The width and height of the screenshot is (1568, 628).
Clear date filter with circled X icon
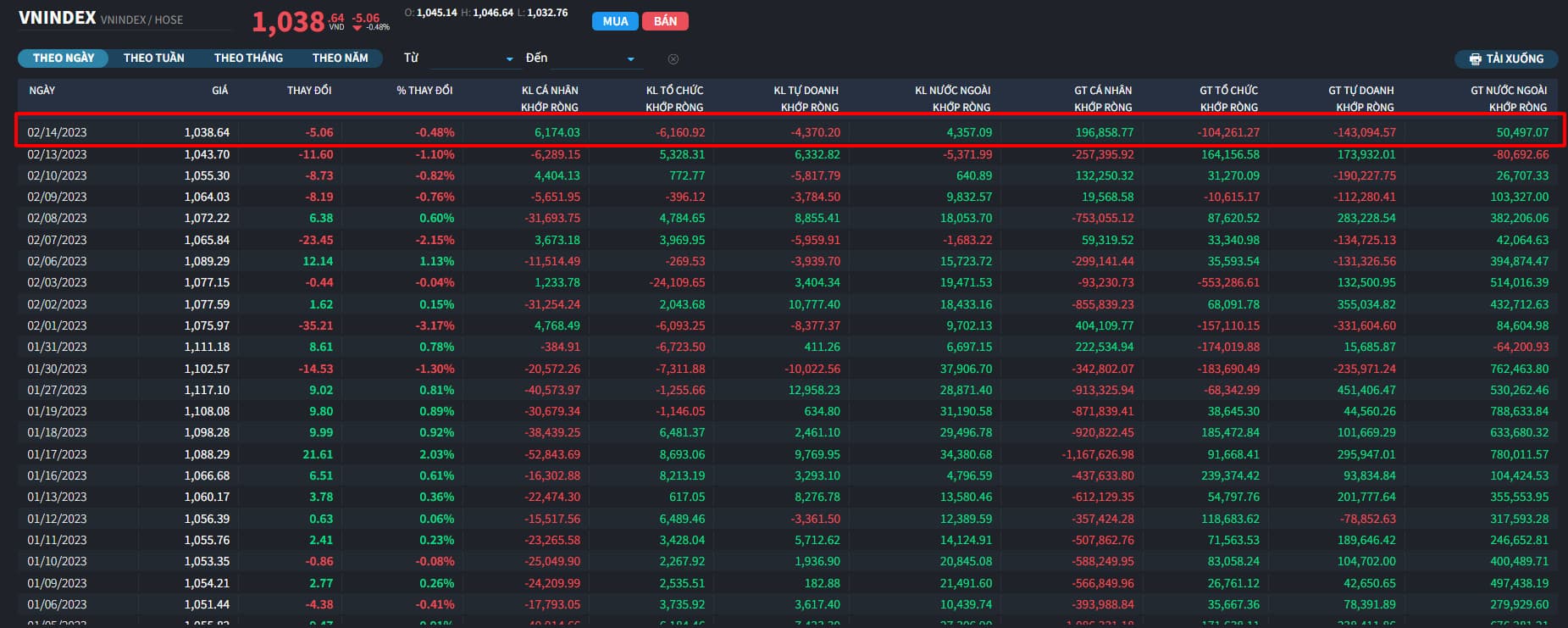coord(673,59)
